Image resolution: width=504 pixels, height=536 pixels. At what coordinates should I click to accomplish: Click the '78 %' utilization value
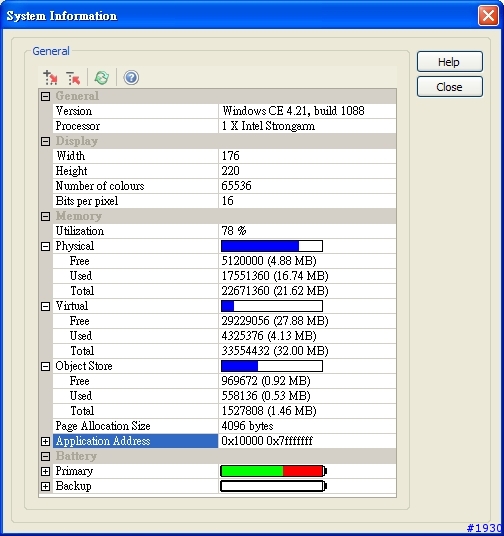pos(234,231)
